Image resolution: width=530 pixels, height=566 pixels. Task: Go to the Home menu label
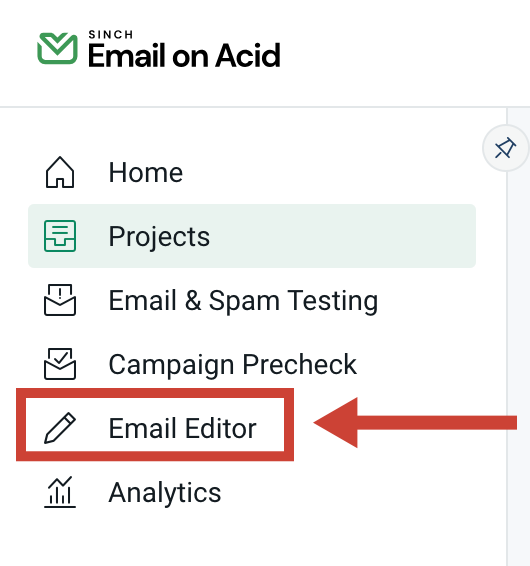(x=145, y=173)
